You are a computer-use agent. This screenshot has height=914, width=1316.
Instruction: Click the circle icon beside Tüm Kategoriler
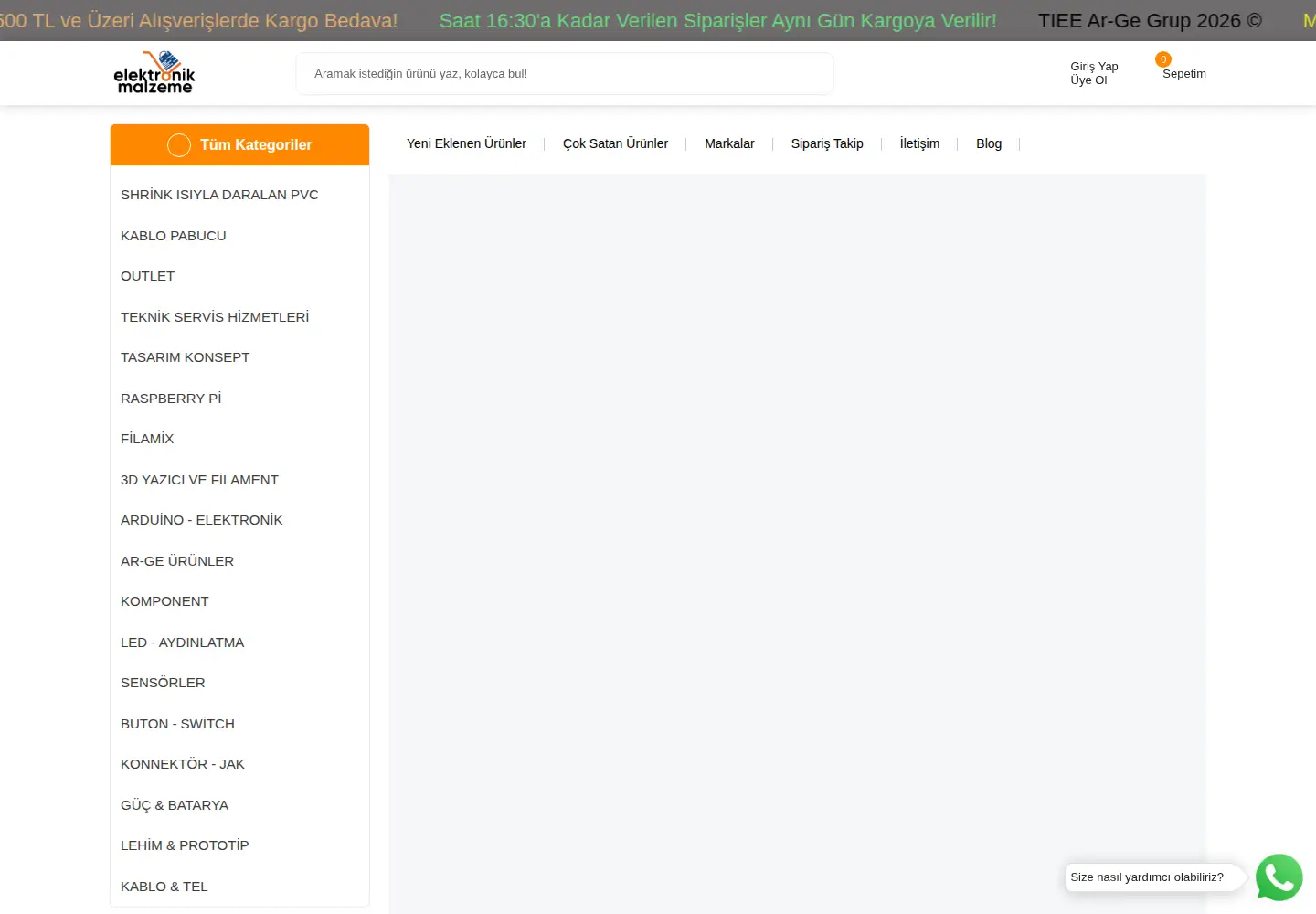tap(179, 145)
